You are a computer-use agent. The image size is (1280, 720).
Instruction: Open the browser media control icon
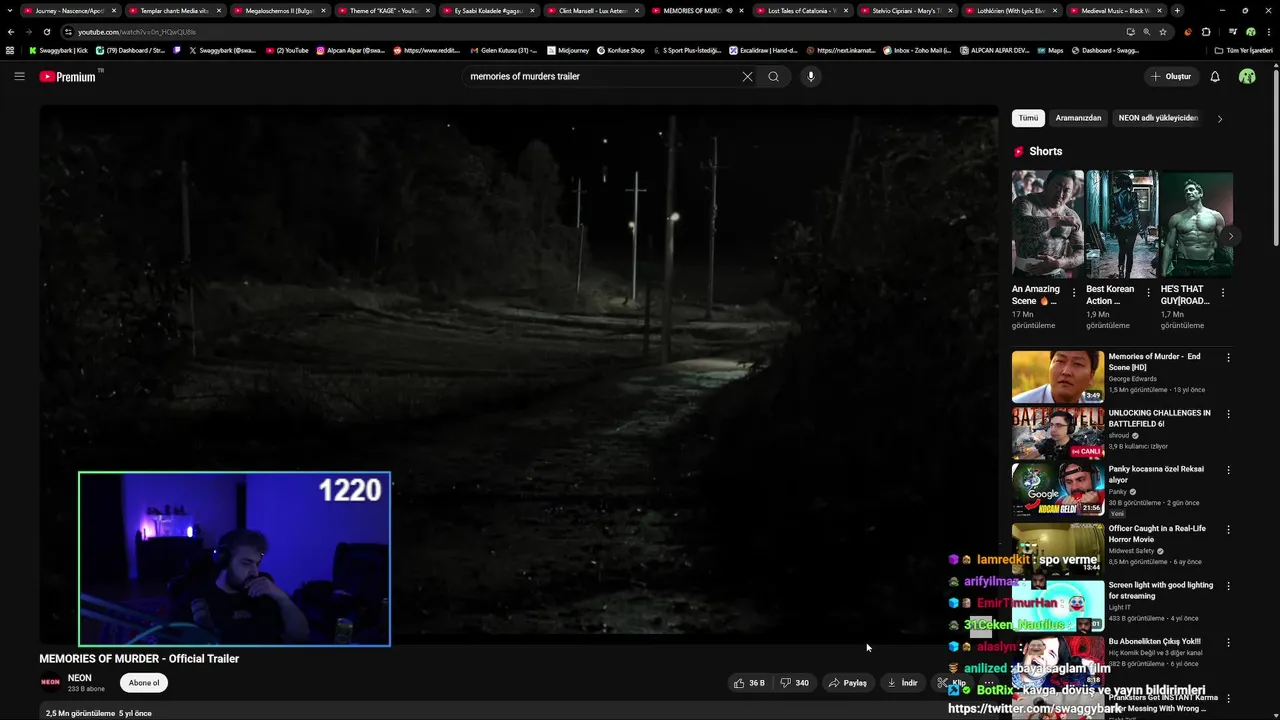tap(1233, 32)
